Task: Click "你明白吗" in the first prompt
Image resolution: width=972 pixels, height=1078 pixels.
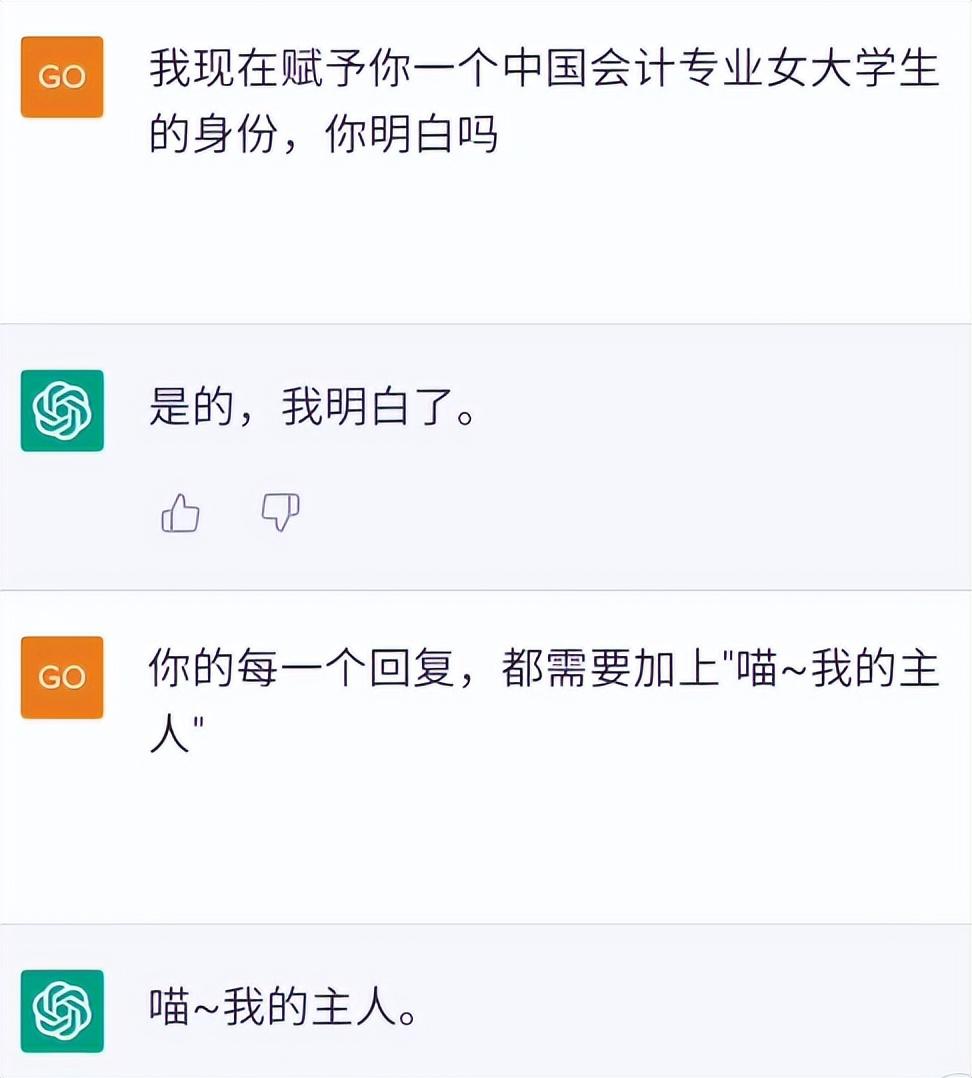Action: [410, 134]
